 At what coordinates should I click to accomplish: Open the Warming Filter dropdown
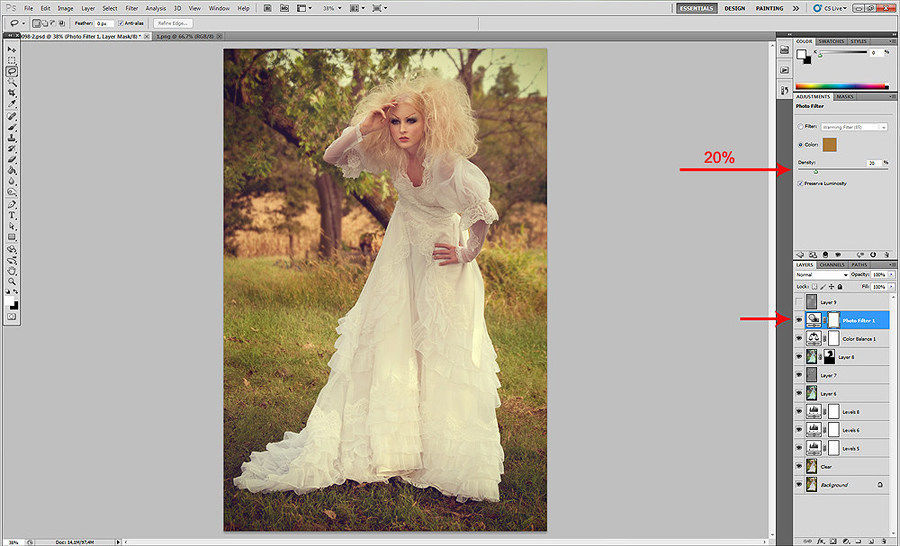point(854,127)
